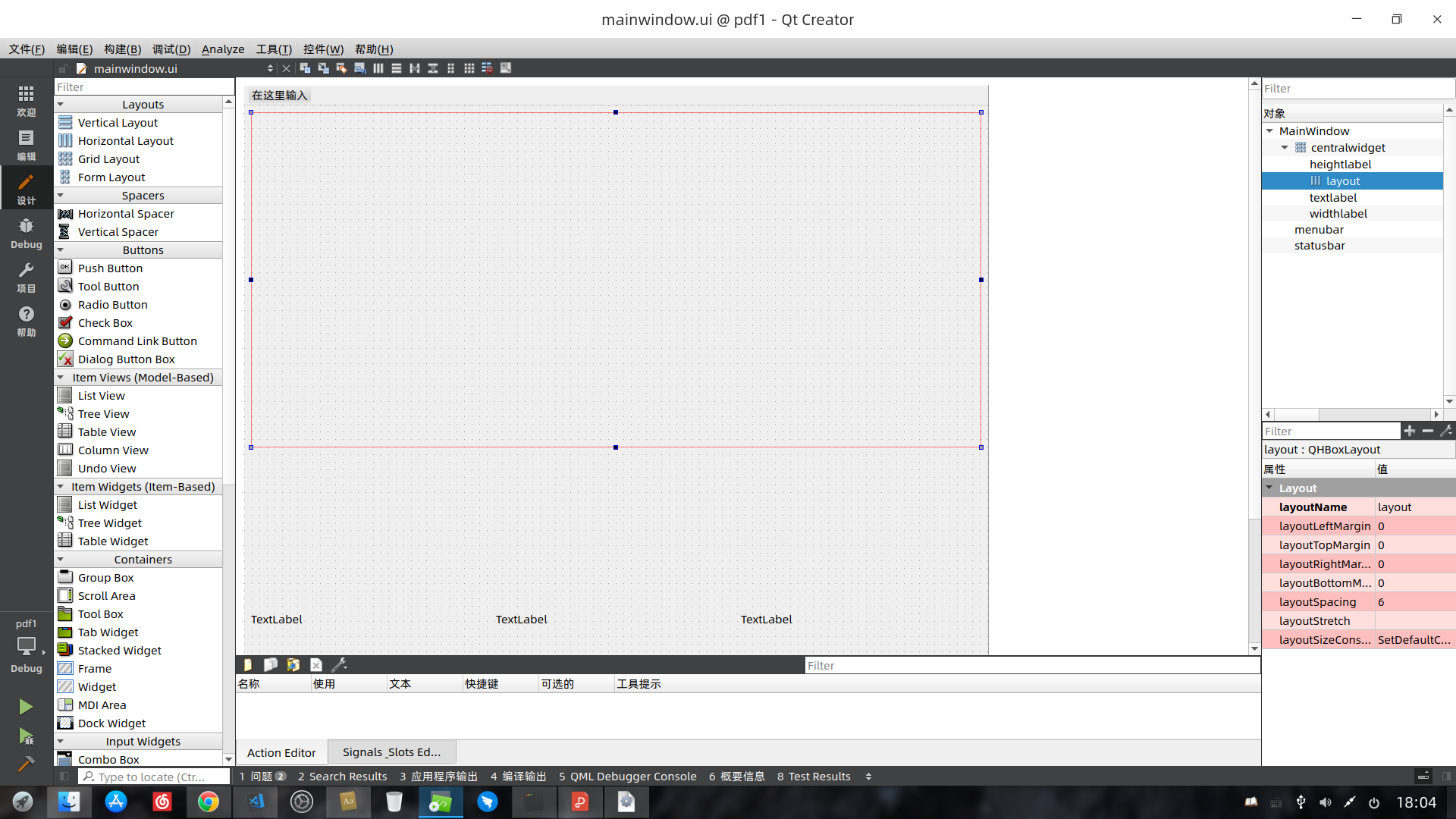This screenshot has height=819, width=1456.
Task: Toggle the left sidebar visibility button
Action: [64, 777]
